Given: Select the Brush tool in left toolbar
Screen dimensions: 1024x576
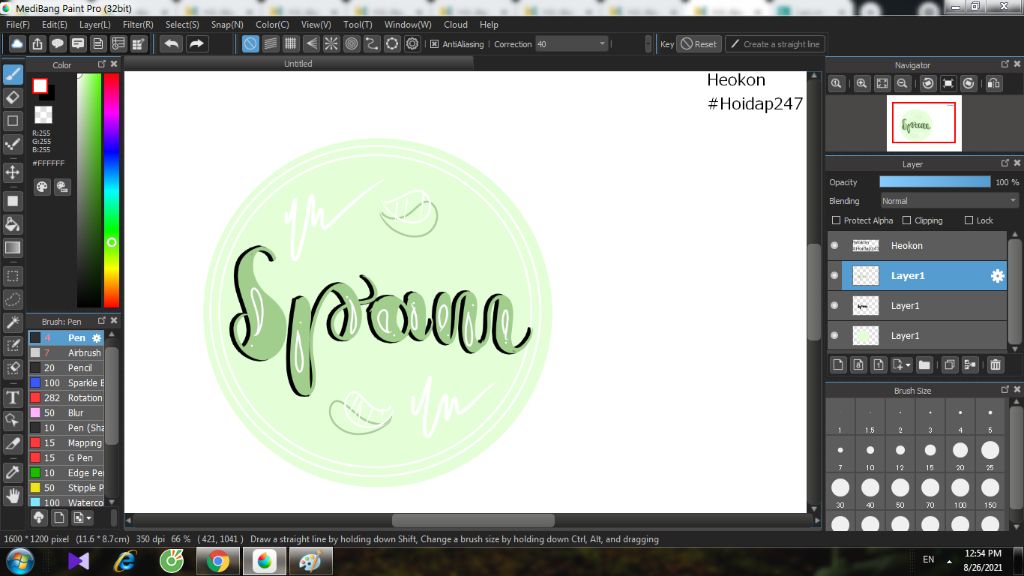Looking at the screenshot, I should [x=12, y=74].
